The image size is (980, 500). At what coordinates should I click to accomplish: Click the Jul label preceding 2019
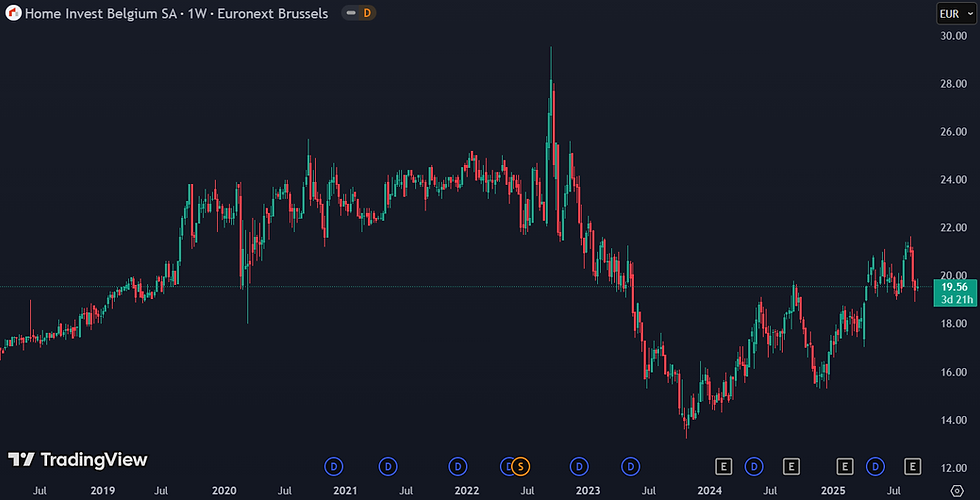pos(39,491)
